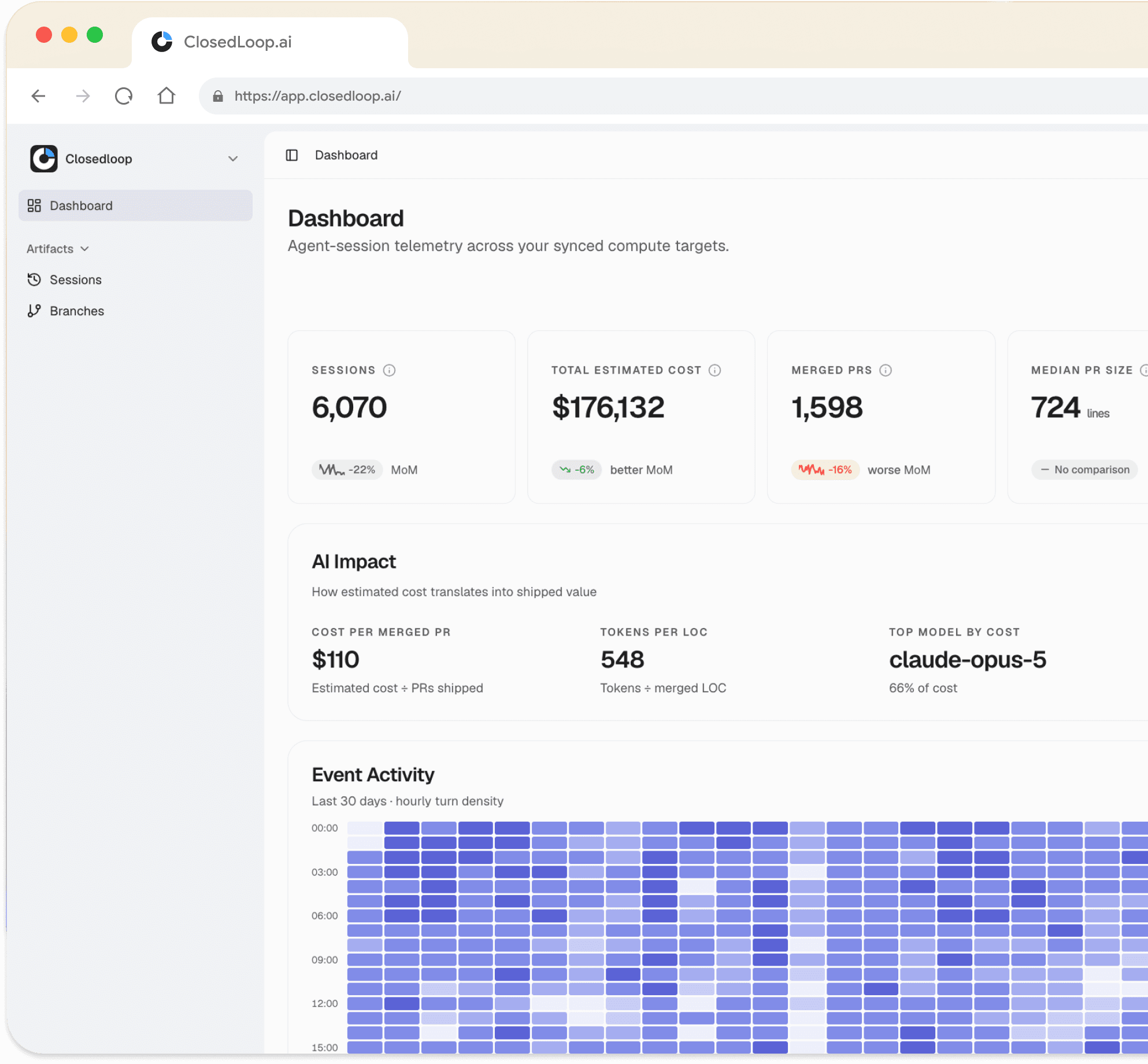Click the Closedloop logo in sidebar
Screen dimensions: 1148x1064
44,158
